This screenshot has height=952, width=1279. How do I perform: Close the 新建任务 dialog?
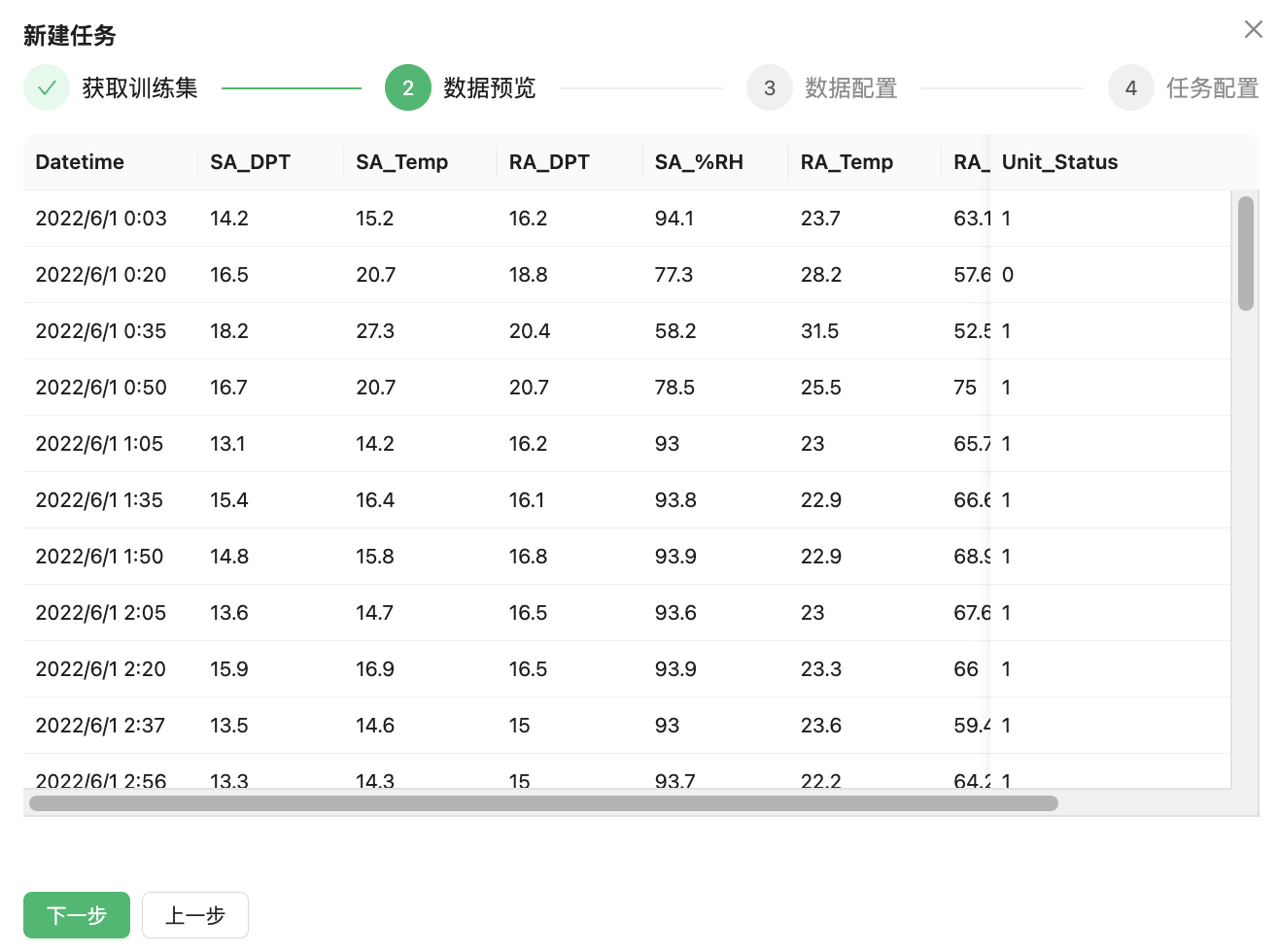pyautogui.click(x=1253, y=29)
